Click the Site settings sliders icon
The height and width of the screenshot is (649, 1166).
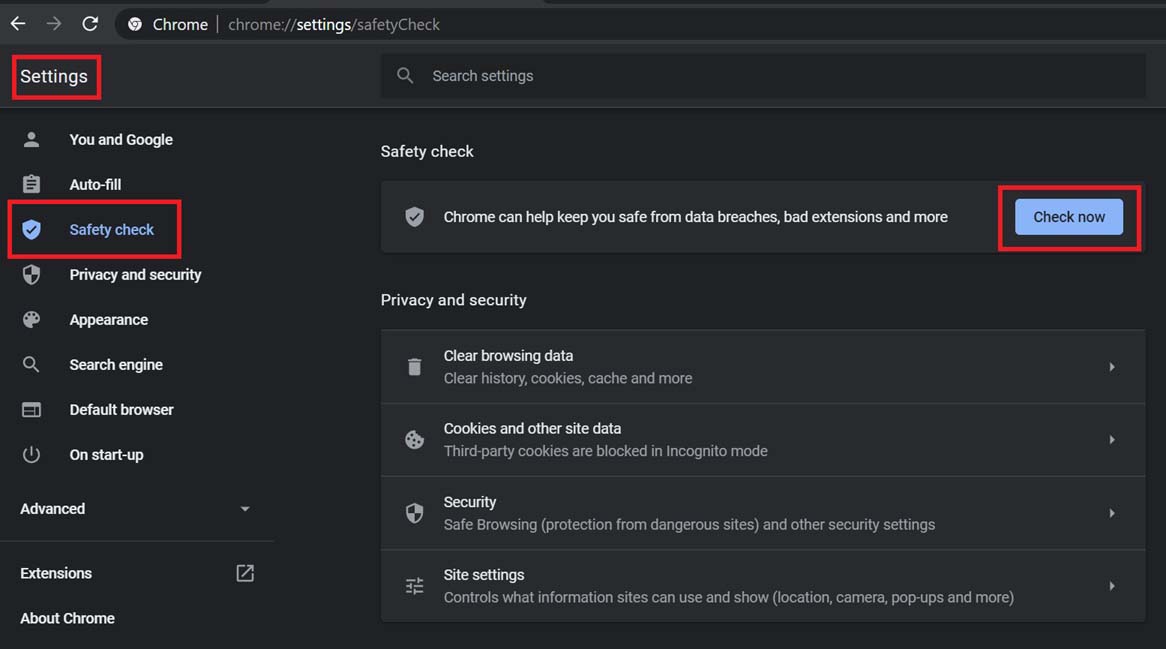click(414, 586)
